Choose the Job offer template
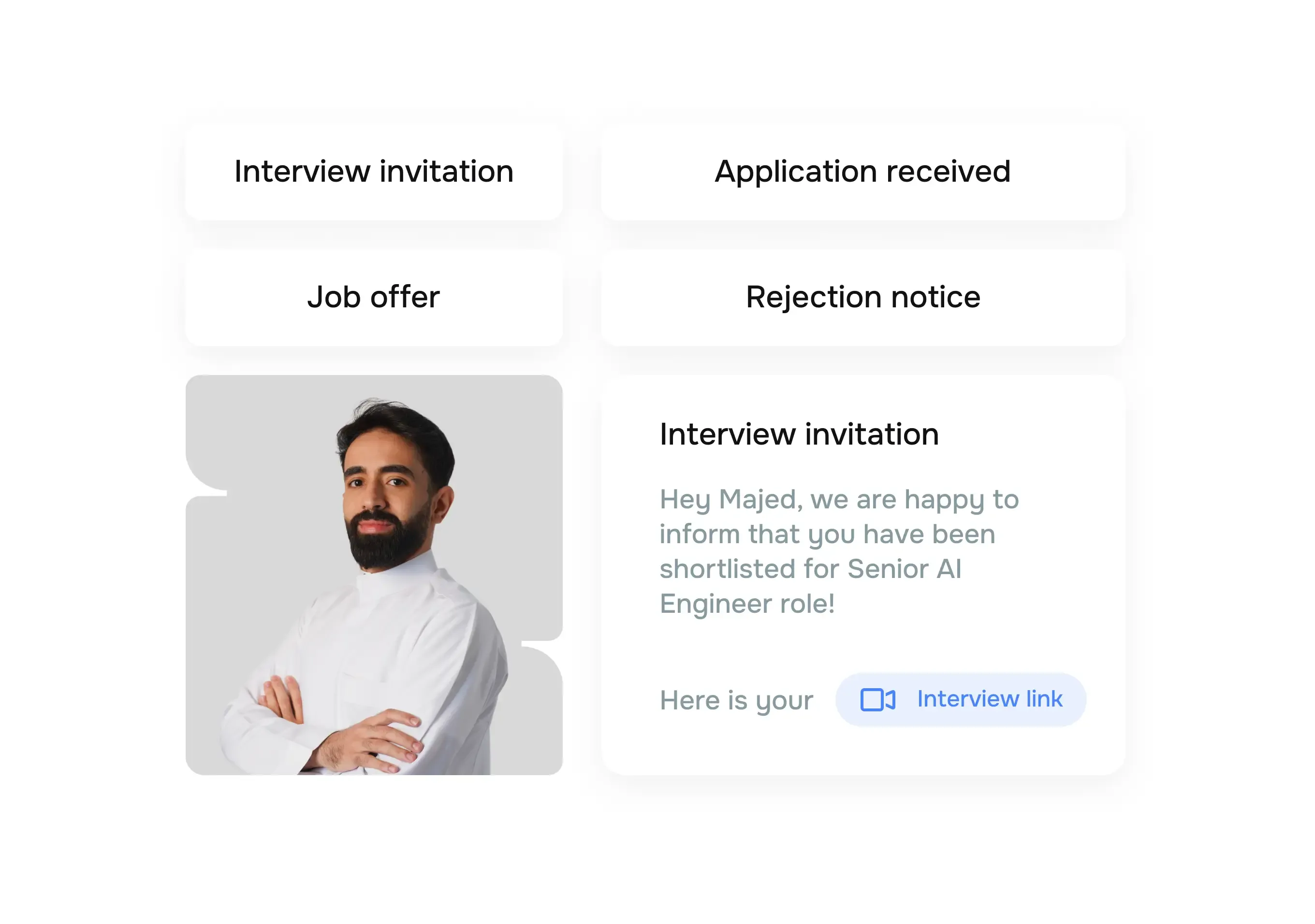 (x=373, y=297)
